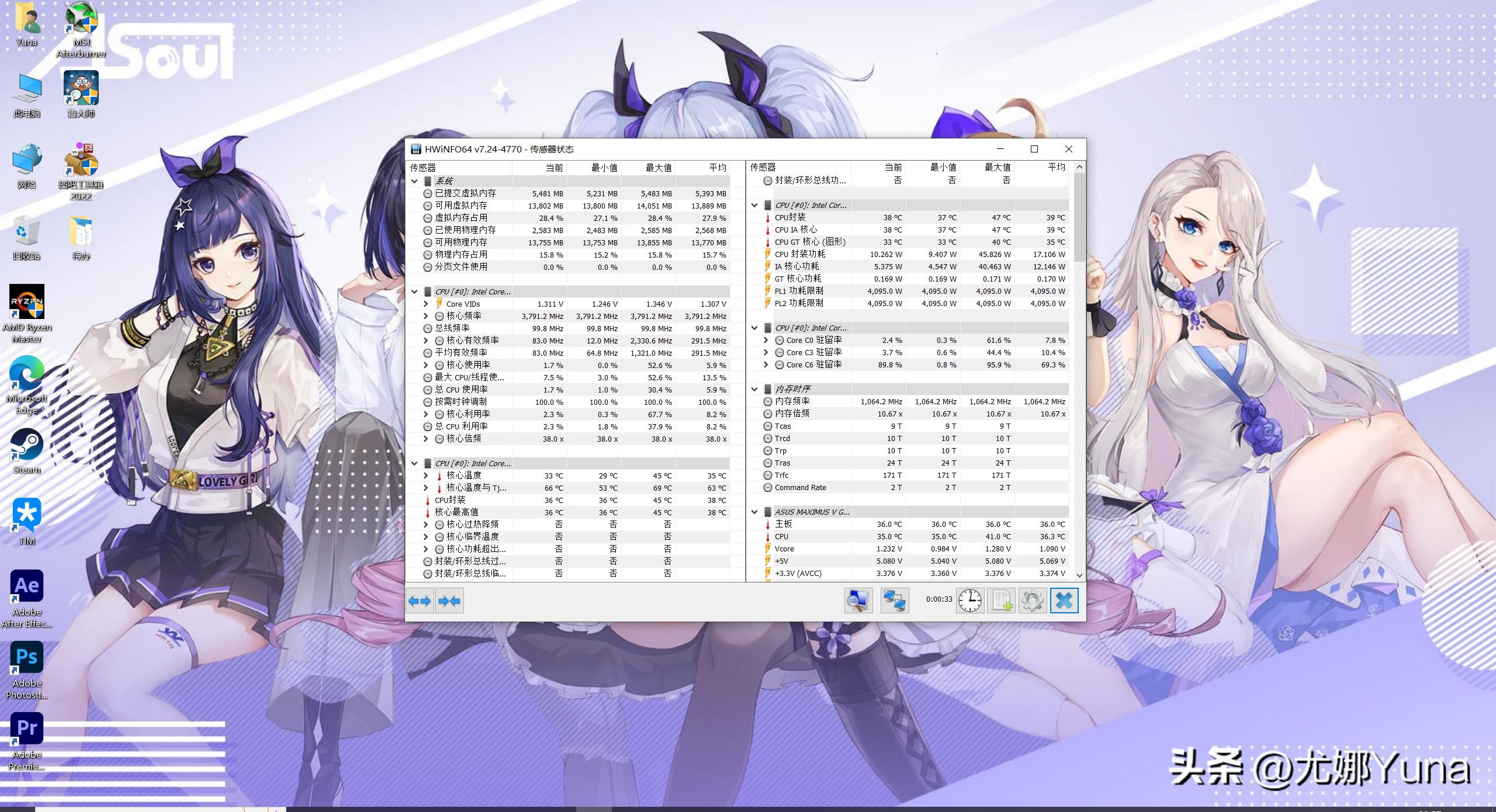The width and height of the screenshot is (1496, 812).
Task: Collapse the 内存时序 section
Action: click(753, 388)
